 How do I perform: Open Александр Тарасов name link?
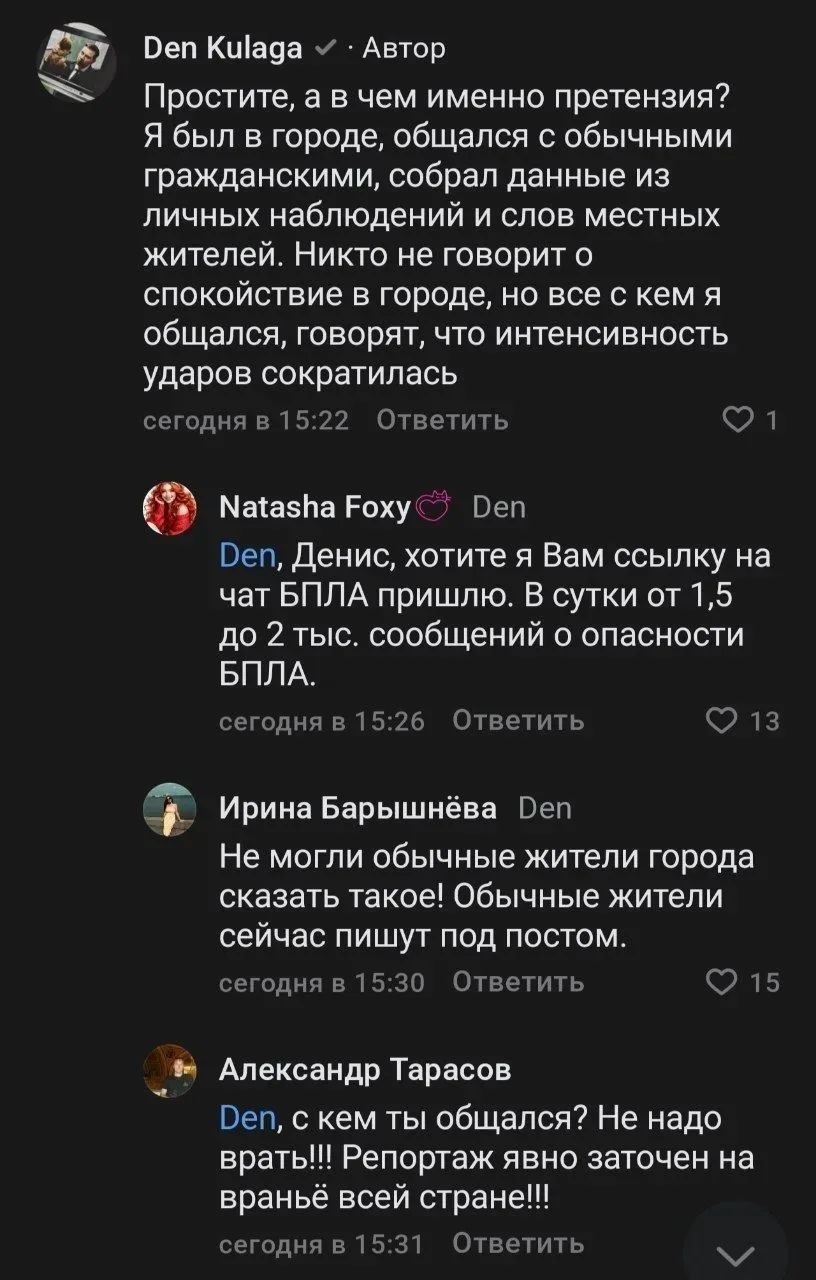click(365, 1070)
